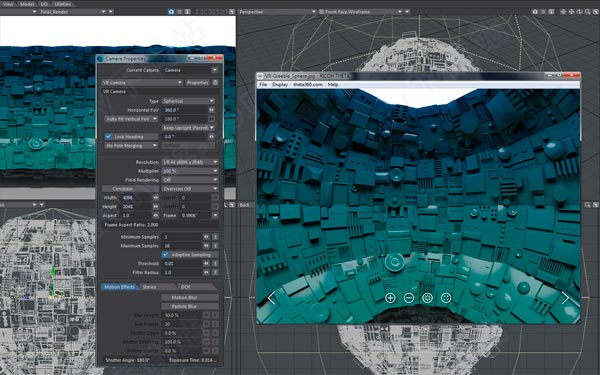Maximize the Perspective viewport with the corner icon
Image resolution: width=600 pixels, height=375 pixels.
595,12
